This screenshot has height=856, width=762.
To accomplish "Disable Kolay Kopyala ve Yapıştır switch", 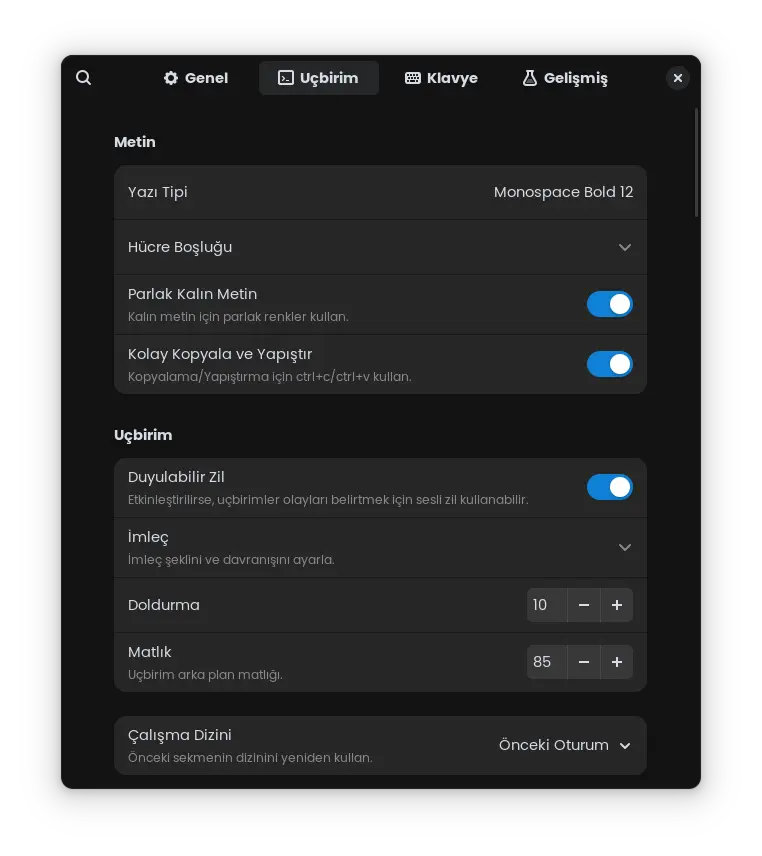I will 610,364.
